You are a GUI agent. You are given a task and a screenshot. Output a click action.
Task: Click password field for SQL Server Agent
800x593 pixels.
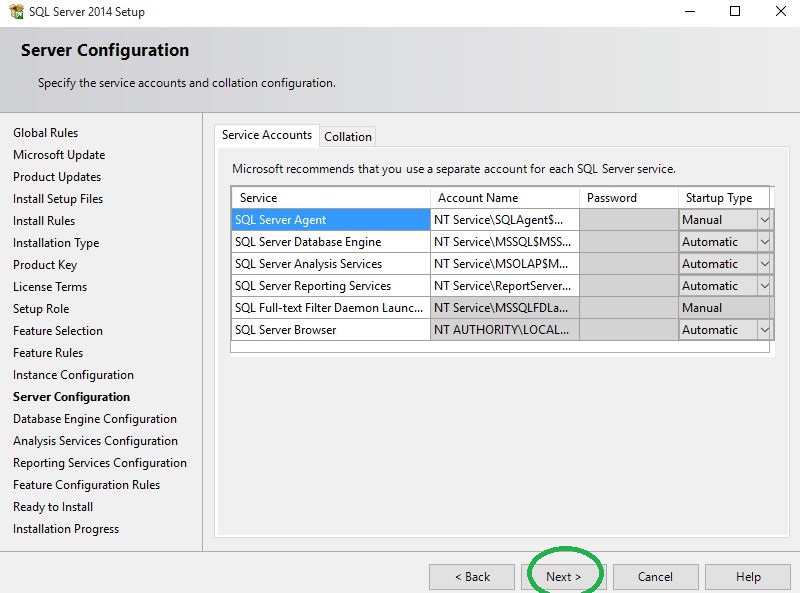point(629,220)
